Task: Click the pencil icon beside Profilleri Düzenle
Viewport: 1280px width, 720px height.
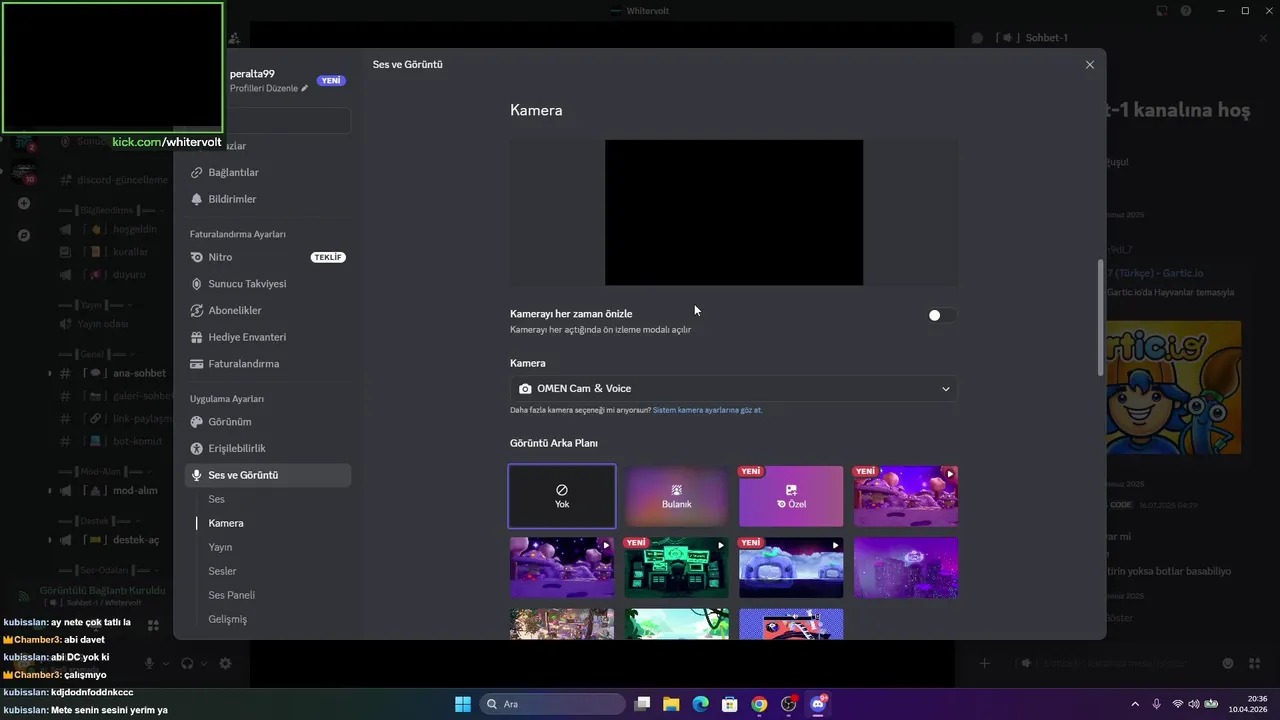Action: click(x=305, y=88)
